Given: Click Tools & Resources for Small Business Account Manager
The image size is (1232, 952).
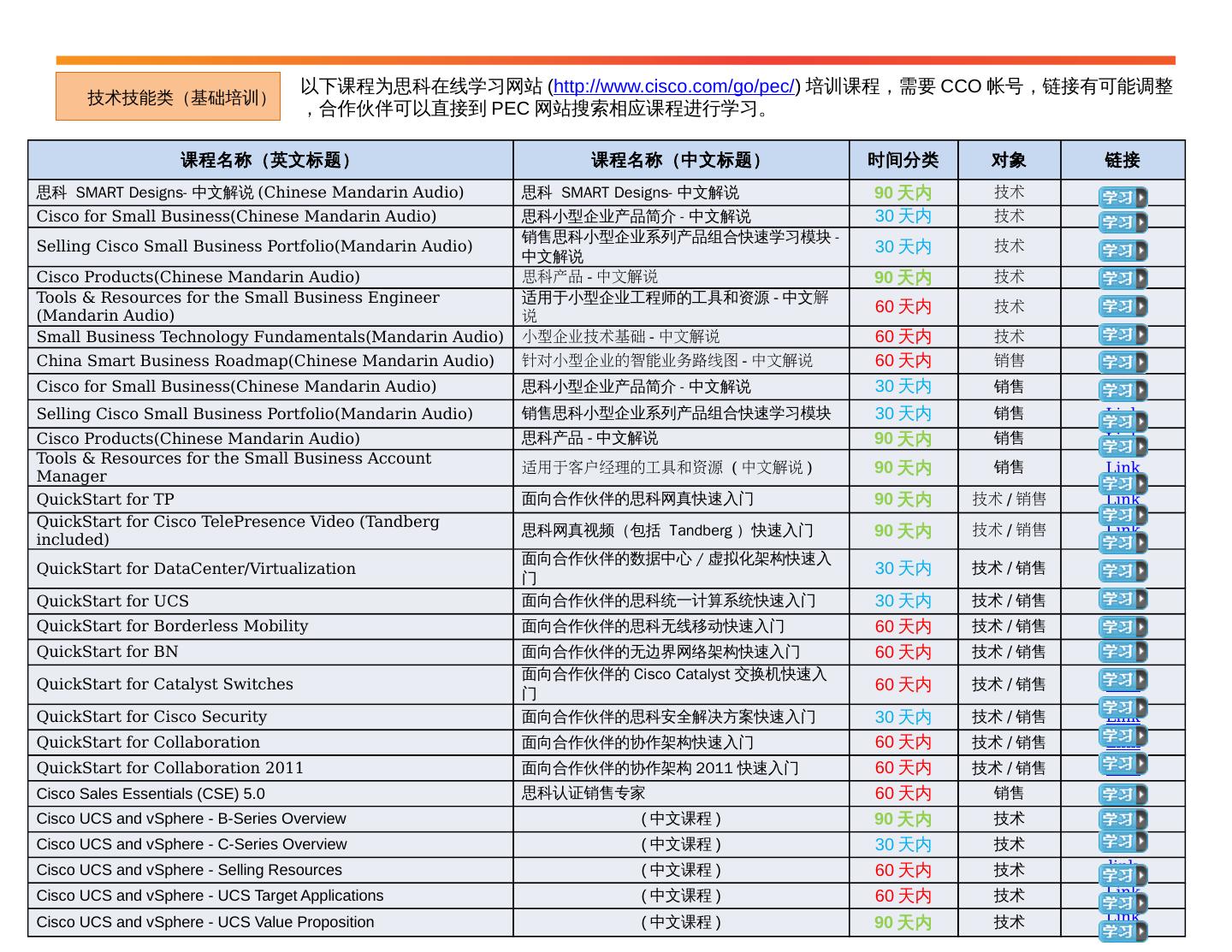Looking at the screenshot, I should (x=234, y=467).
